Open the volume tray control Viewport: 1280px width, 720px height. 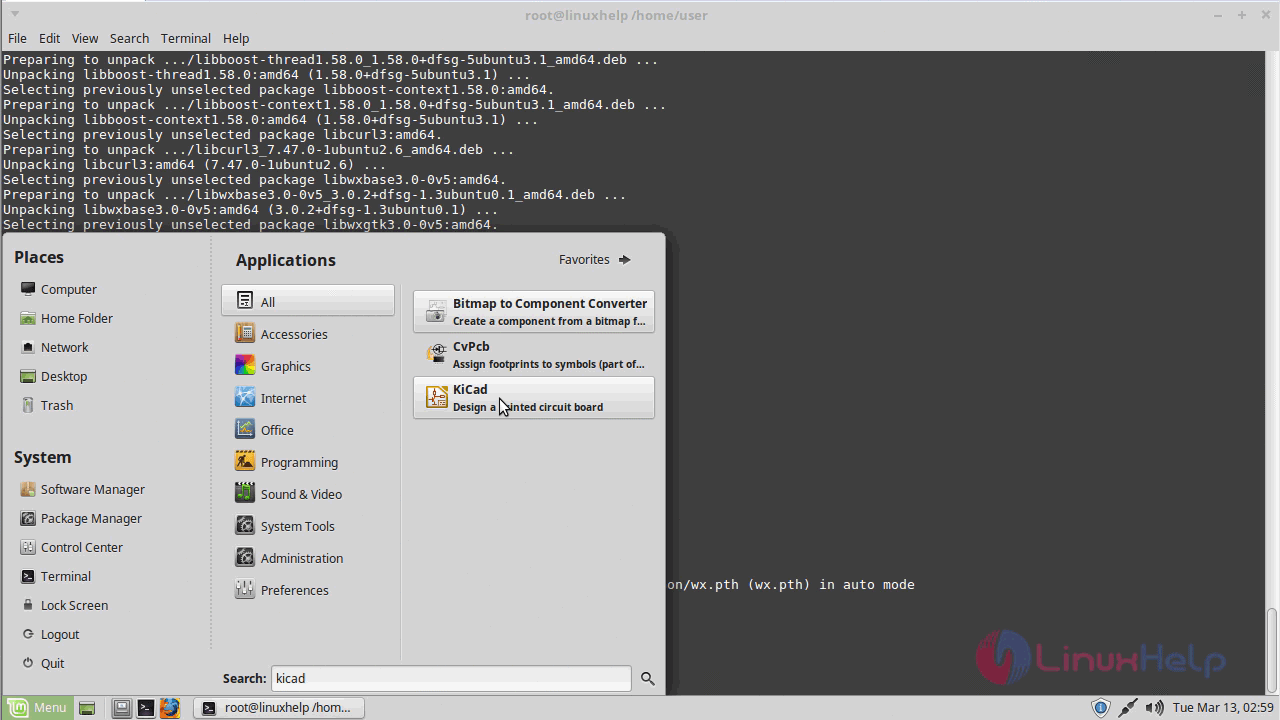click(x=1154, y=708)
